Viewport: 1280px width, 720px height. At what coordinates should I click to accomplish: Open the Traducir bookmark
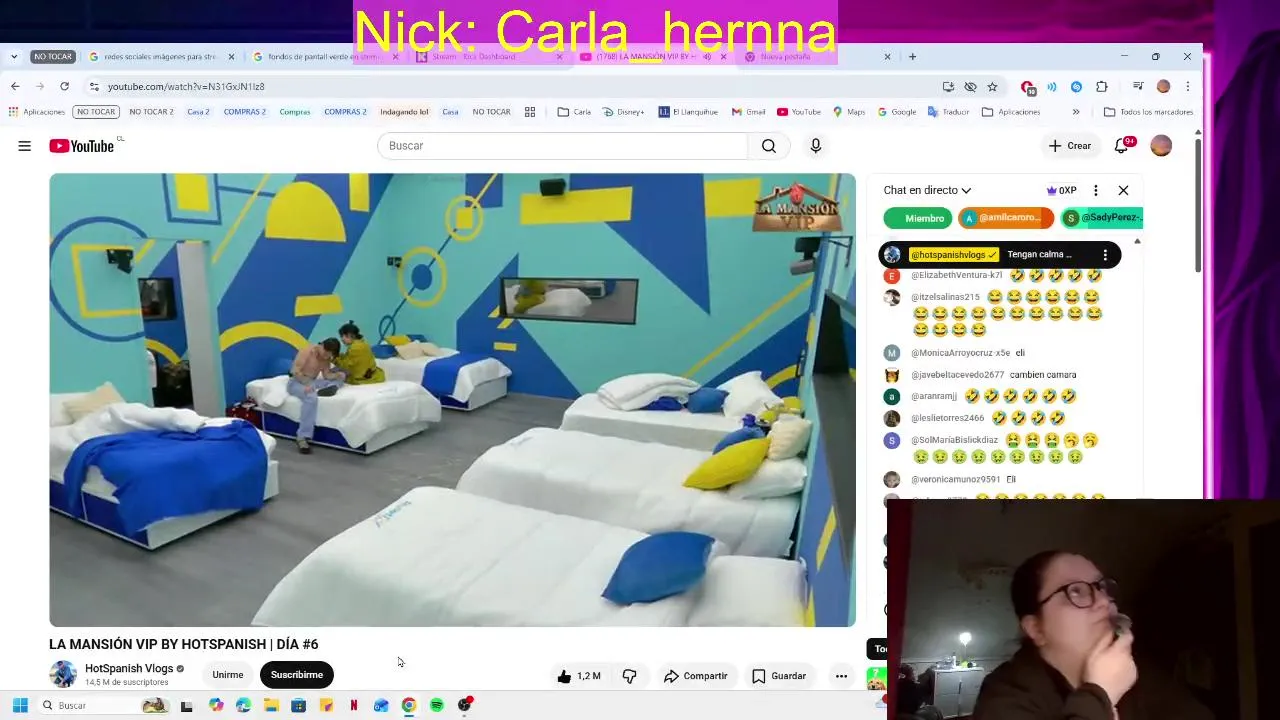click(x=949, y=112)
